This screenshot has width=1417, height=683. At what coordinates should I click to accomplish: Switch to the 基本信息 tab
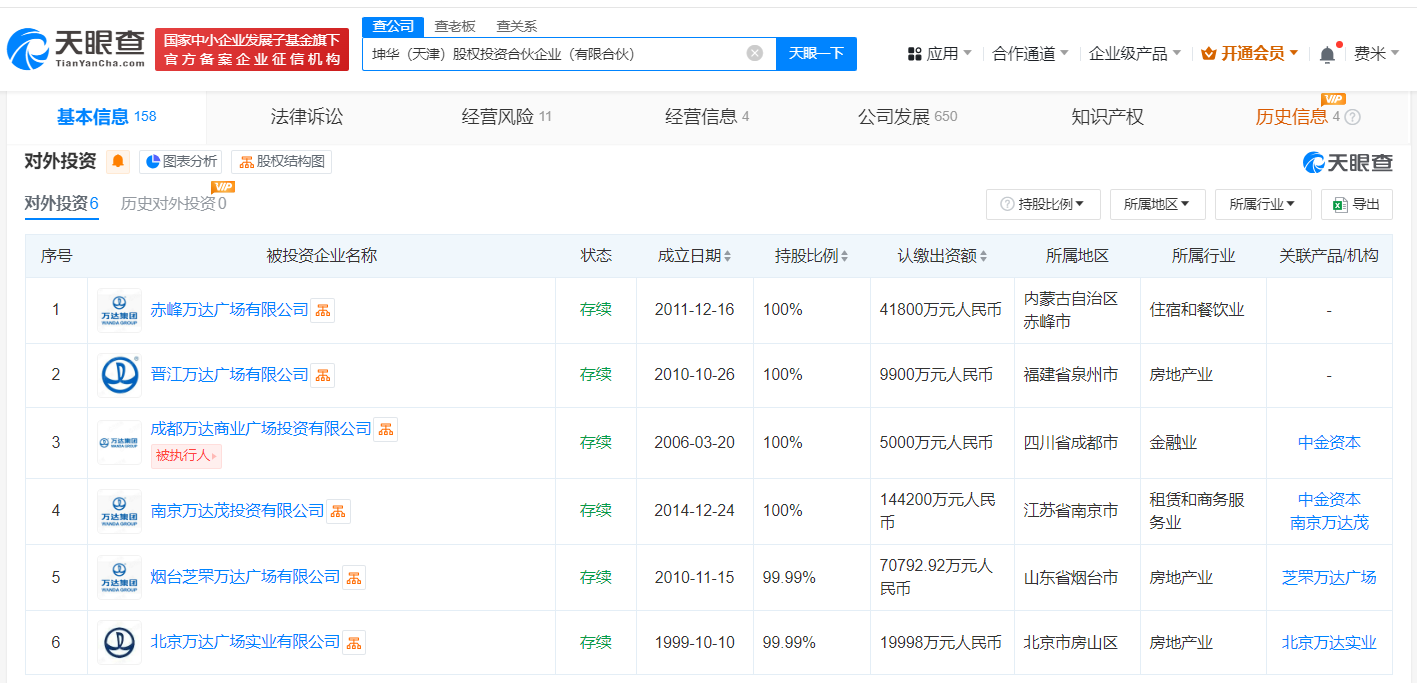tap(106, 117)
